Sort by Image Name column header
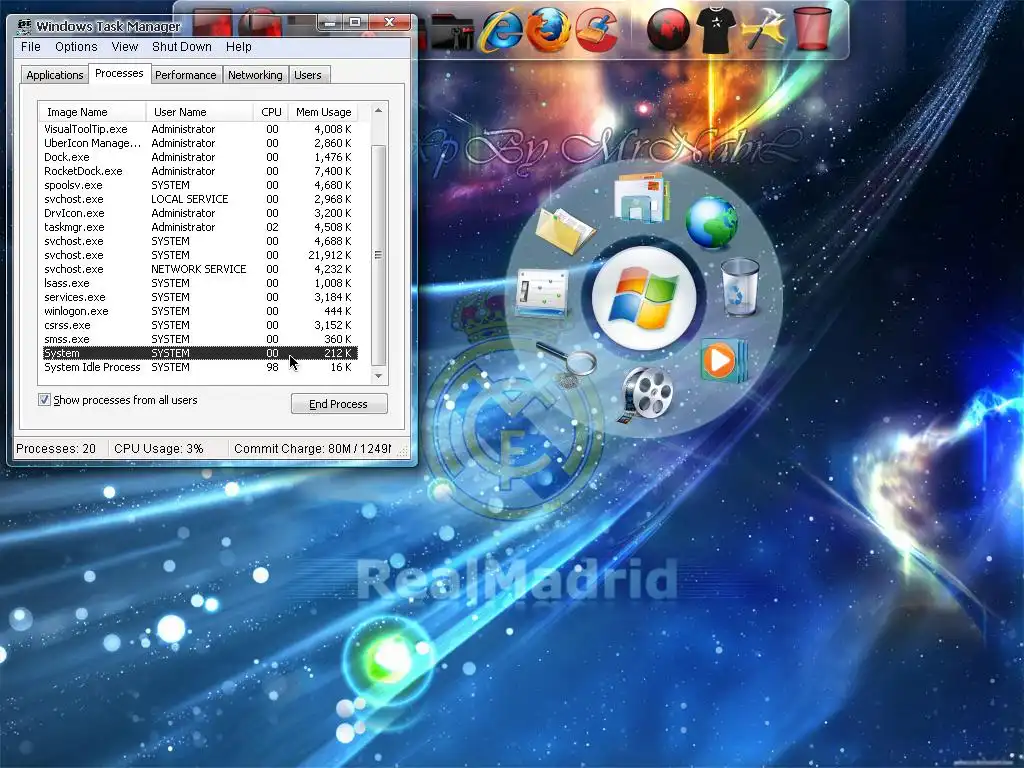Viewport: 1024px width, 768px height. click(91, 112)
